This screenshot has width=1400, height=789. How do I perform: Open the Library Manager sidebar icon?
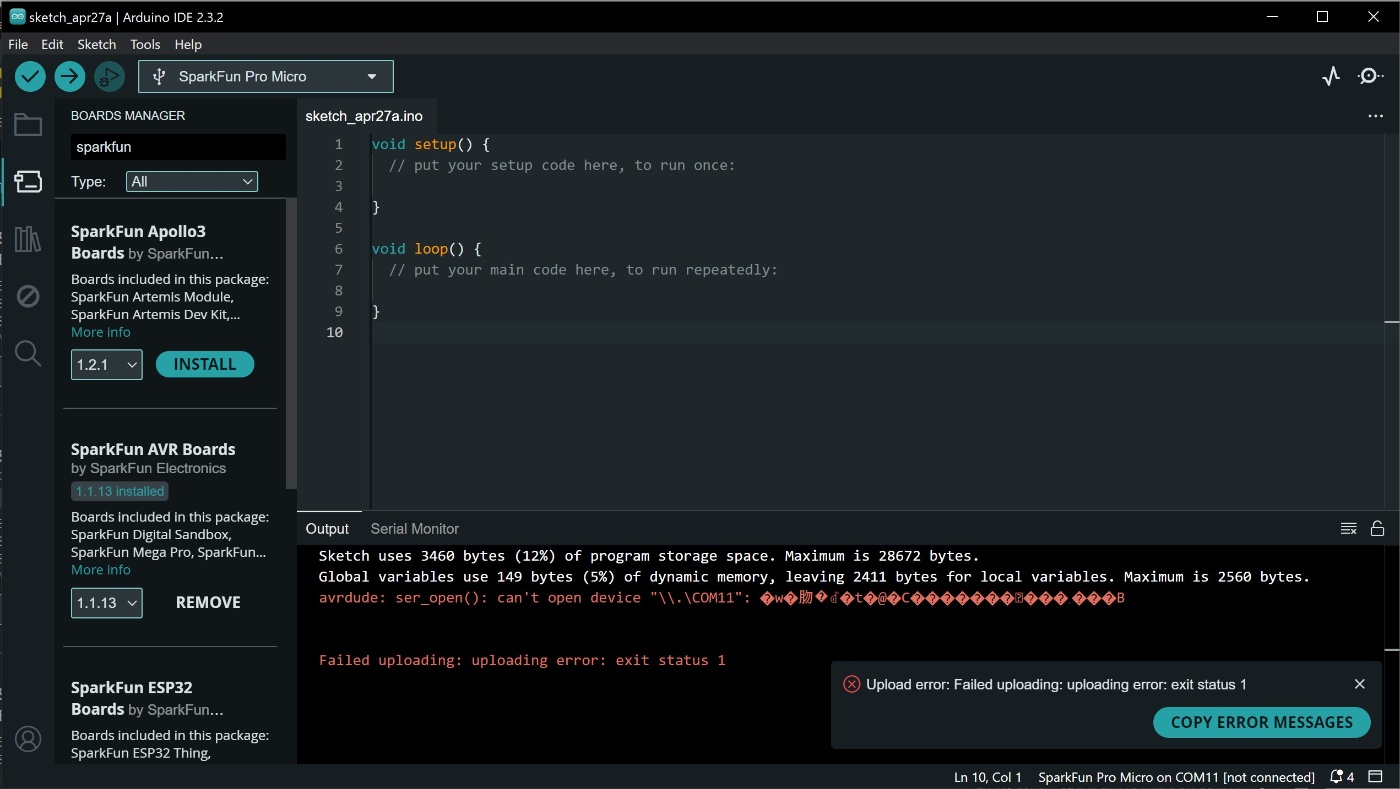[x=28, y=239]
